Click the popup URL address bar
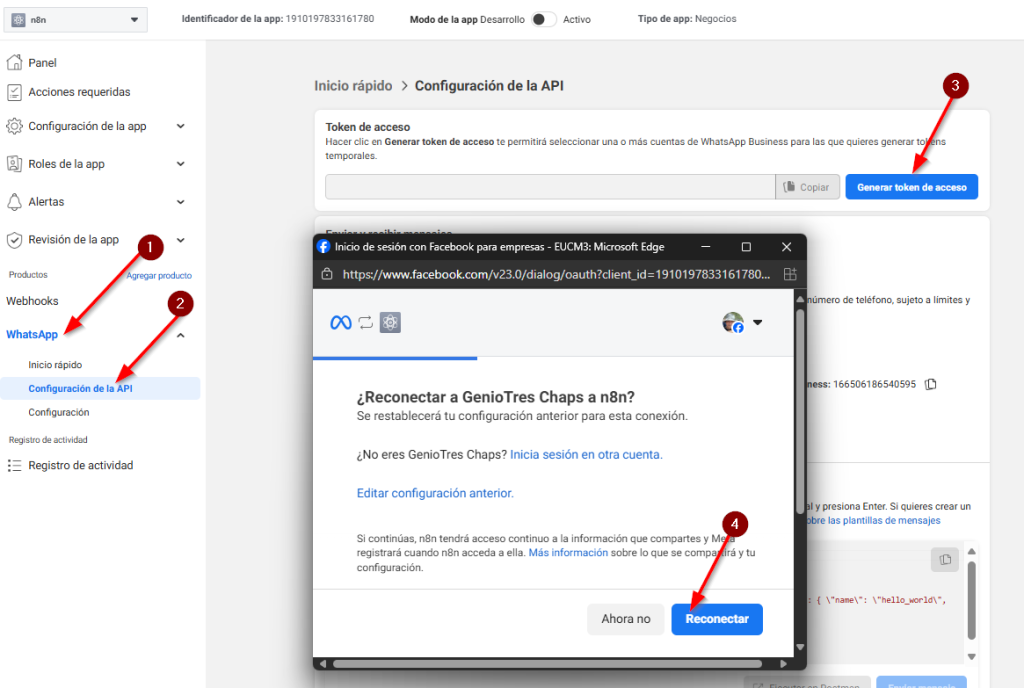 tap(556, 274)
